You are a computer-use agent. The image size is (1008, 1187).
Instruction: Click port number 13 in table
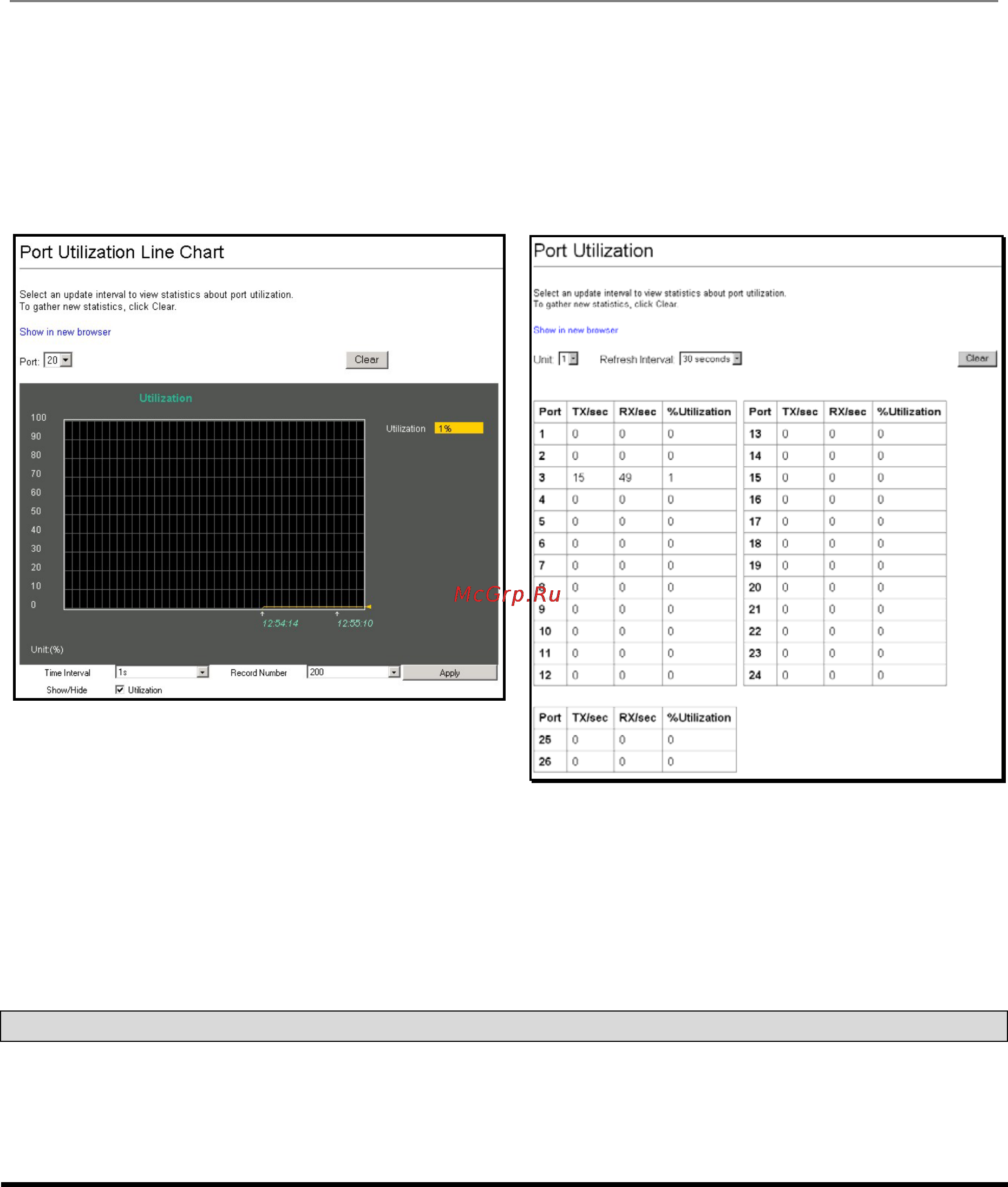coord(755,434)
